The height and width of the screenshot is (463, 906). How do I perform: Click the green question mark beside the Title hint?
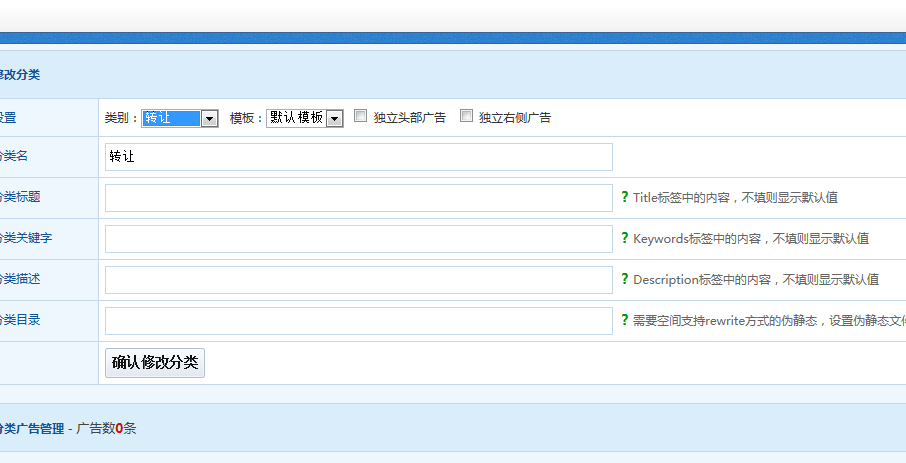(x=624, y=197)
